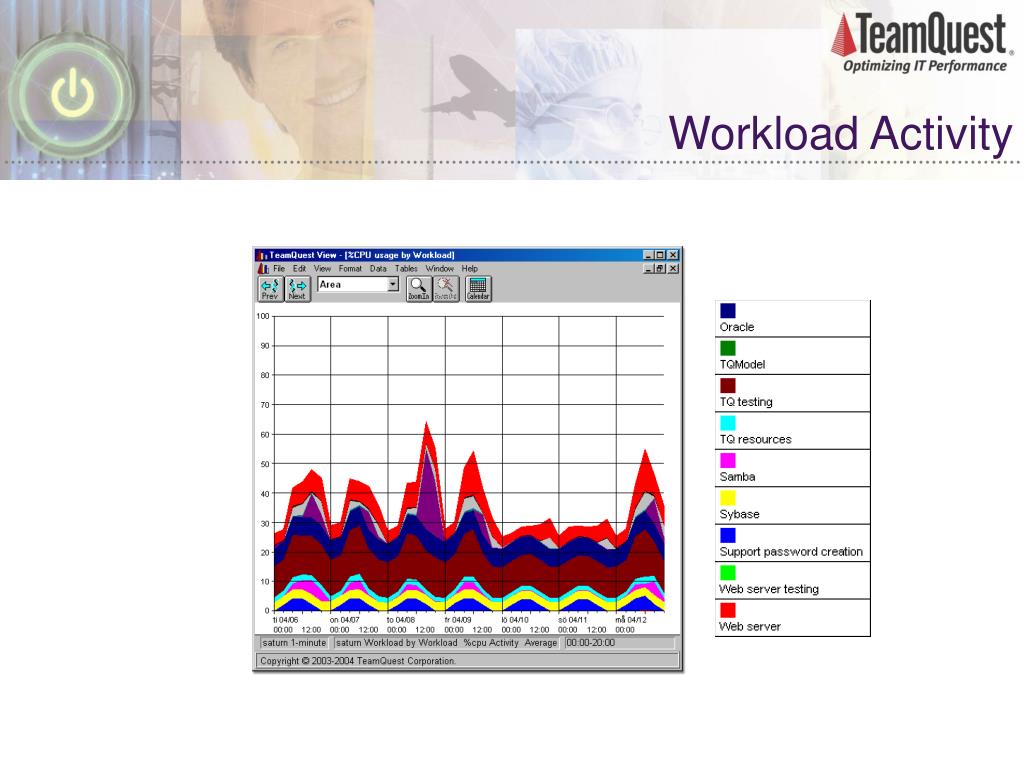Open the Edit menu

[299, 268]
